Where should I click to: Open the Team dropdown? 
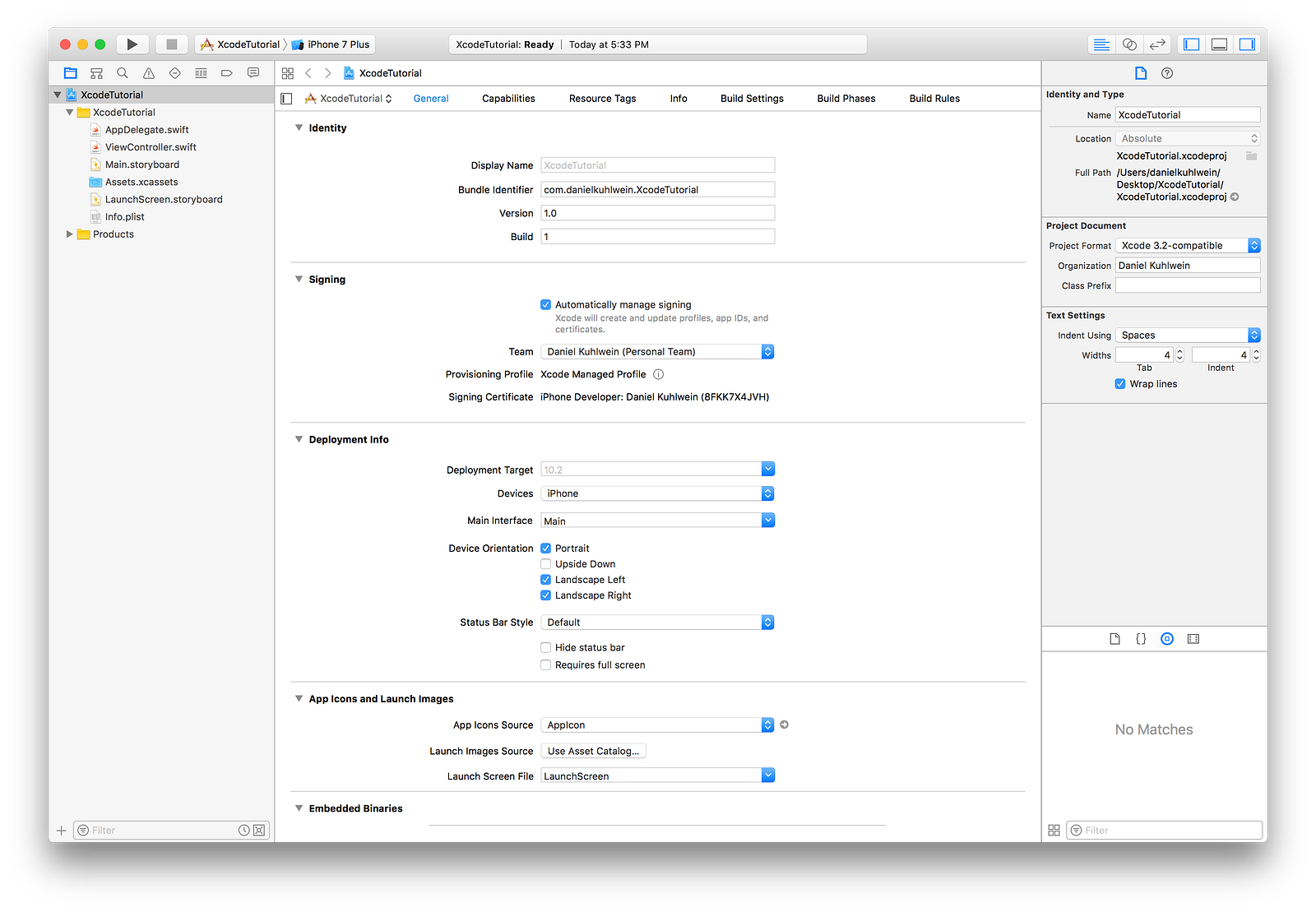point(657,352)
